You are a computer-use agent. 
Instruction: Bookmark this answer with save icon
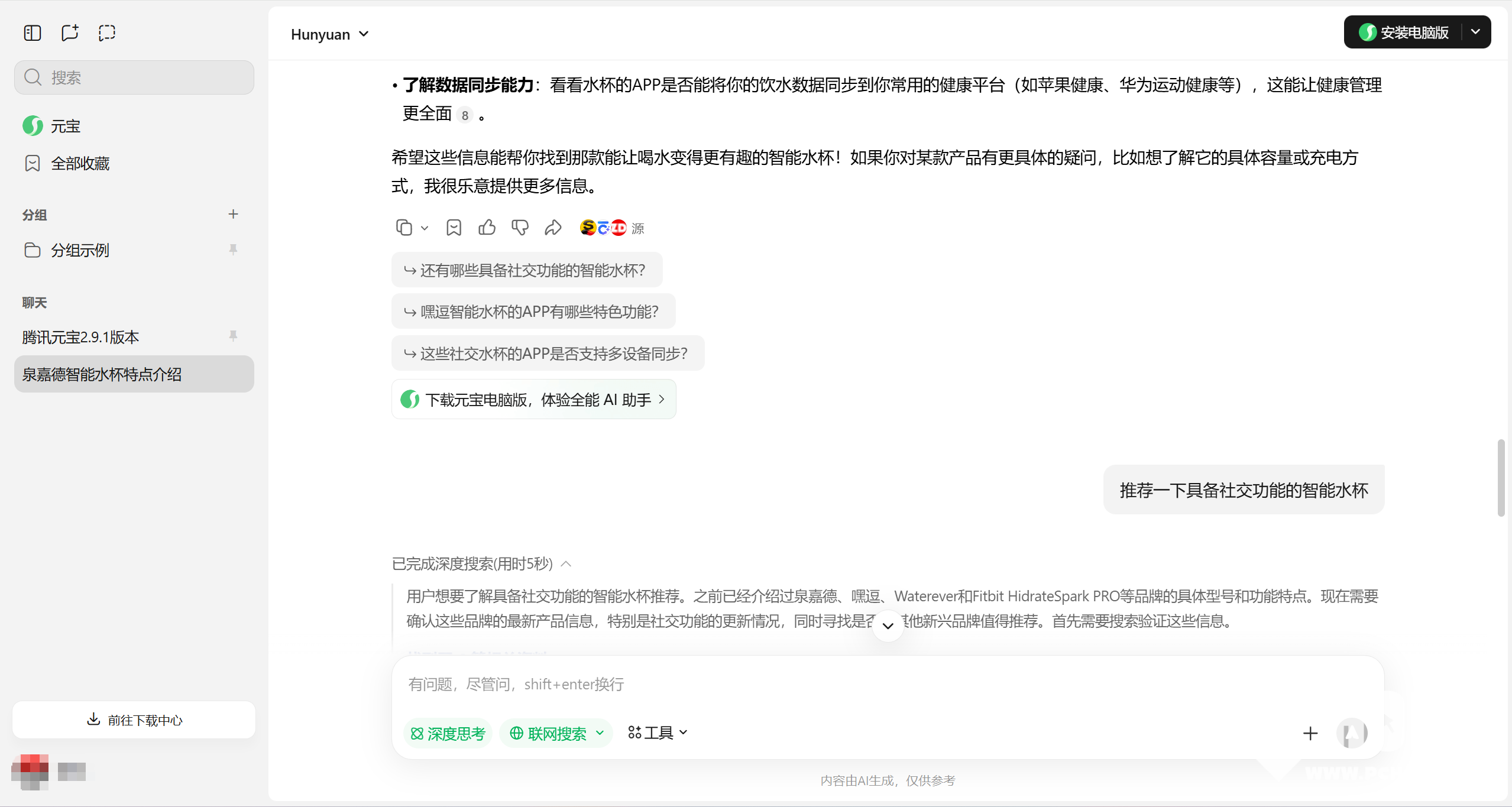click(454, 228)
